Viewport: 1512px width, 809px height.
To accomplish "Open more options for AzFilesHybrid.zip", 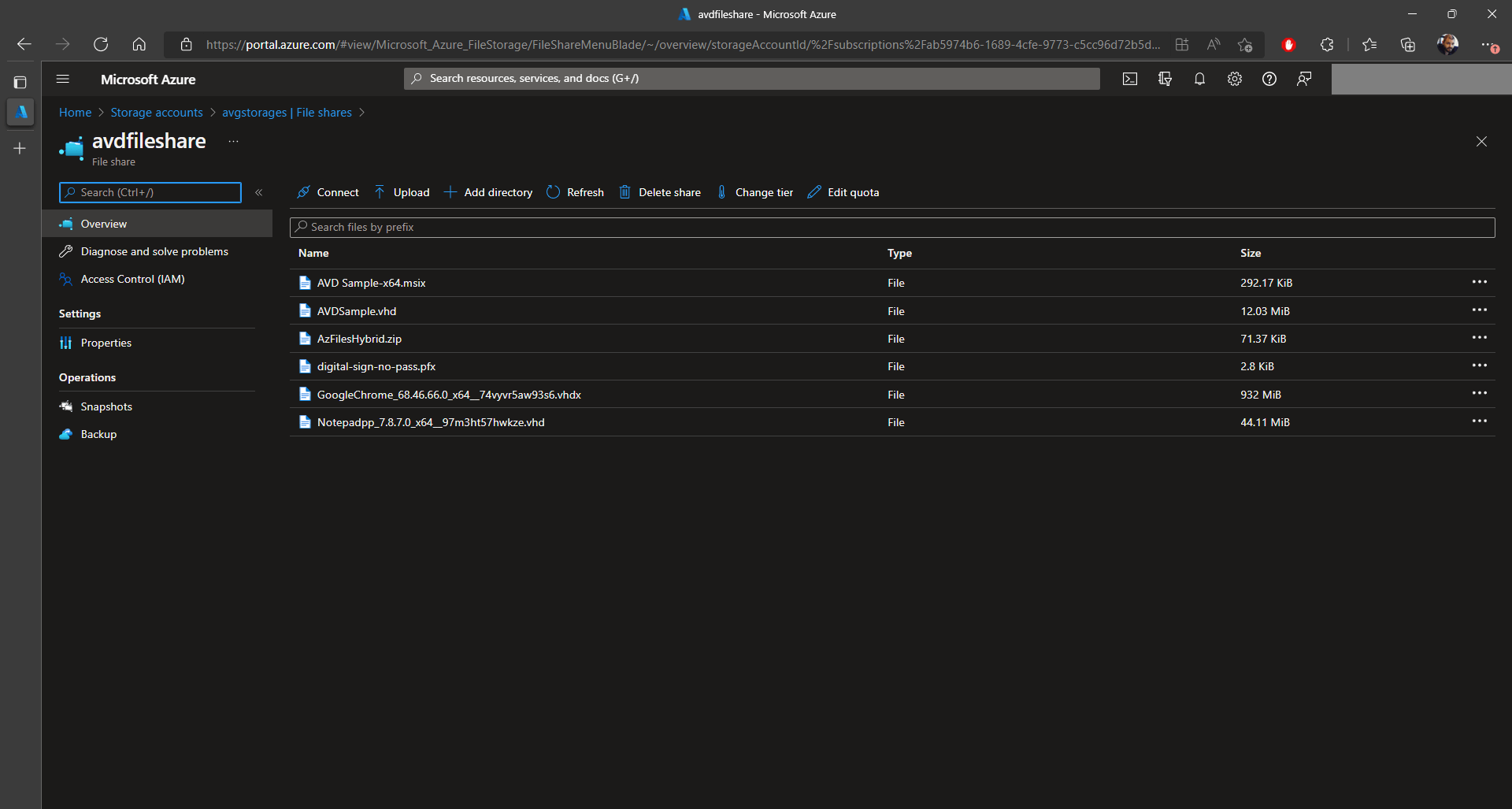I will point(1480,337).
